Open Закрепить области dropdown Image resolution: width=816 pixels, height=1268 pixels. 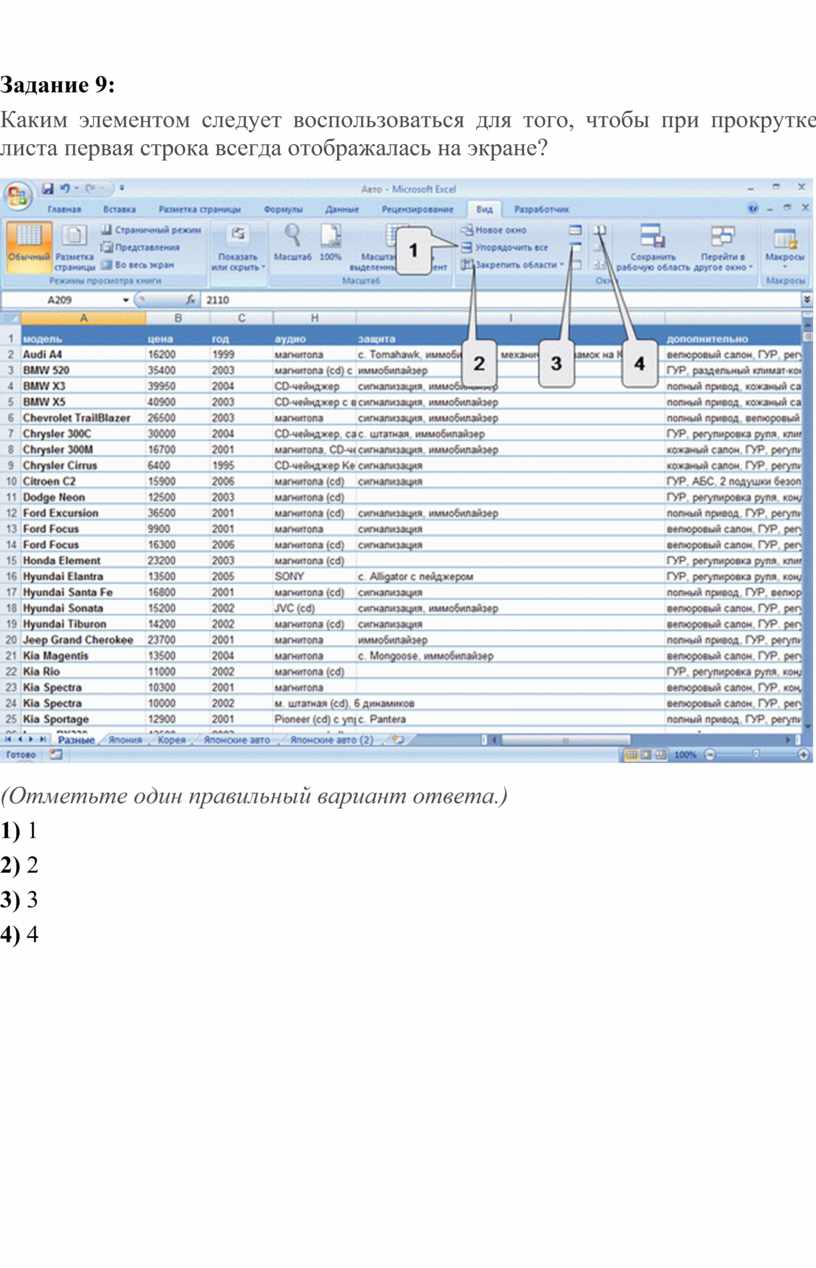pyautogui.click(x=512, y=265)
